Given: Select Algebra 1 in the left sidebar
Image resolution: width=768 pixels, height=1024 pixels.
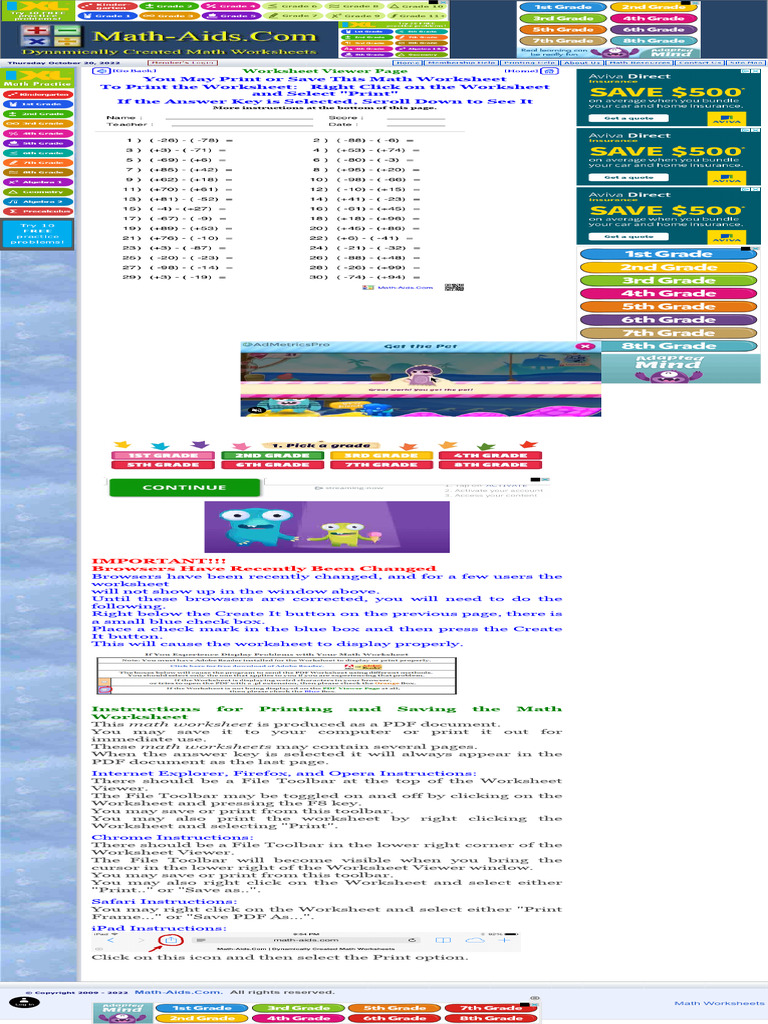Looking at the screenshot, I should pos(38,182).
